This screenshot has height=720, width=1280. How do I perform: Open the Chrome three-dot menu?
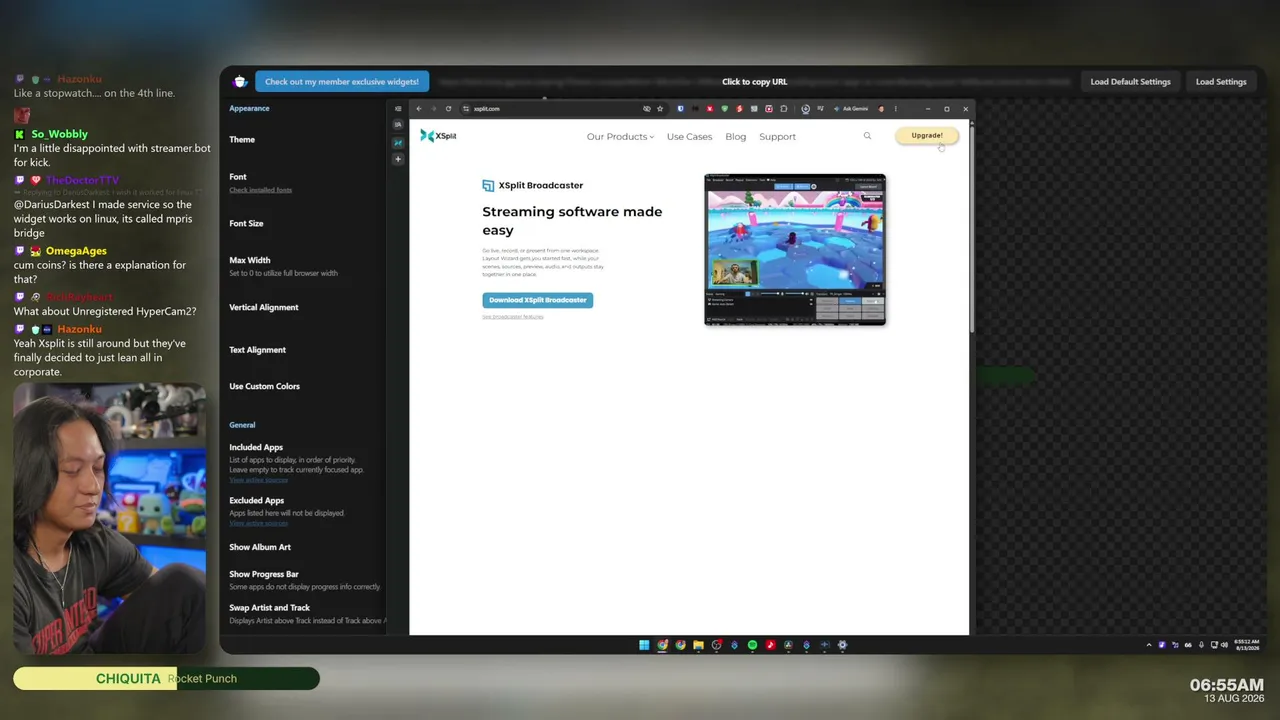(x=896, y=109)
